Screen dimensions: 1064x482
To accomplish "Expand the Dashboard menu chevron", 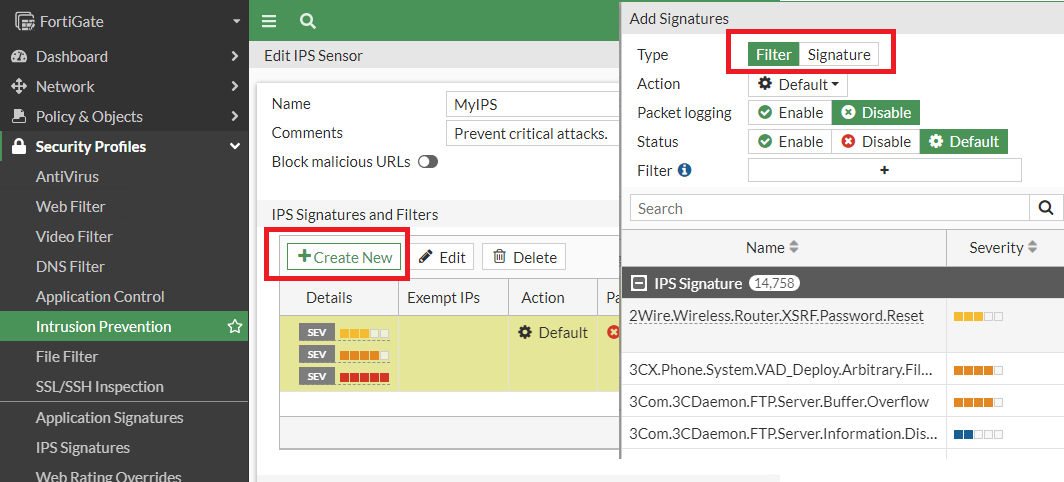I will pyautogui.click(x=235, y=56).
